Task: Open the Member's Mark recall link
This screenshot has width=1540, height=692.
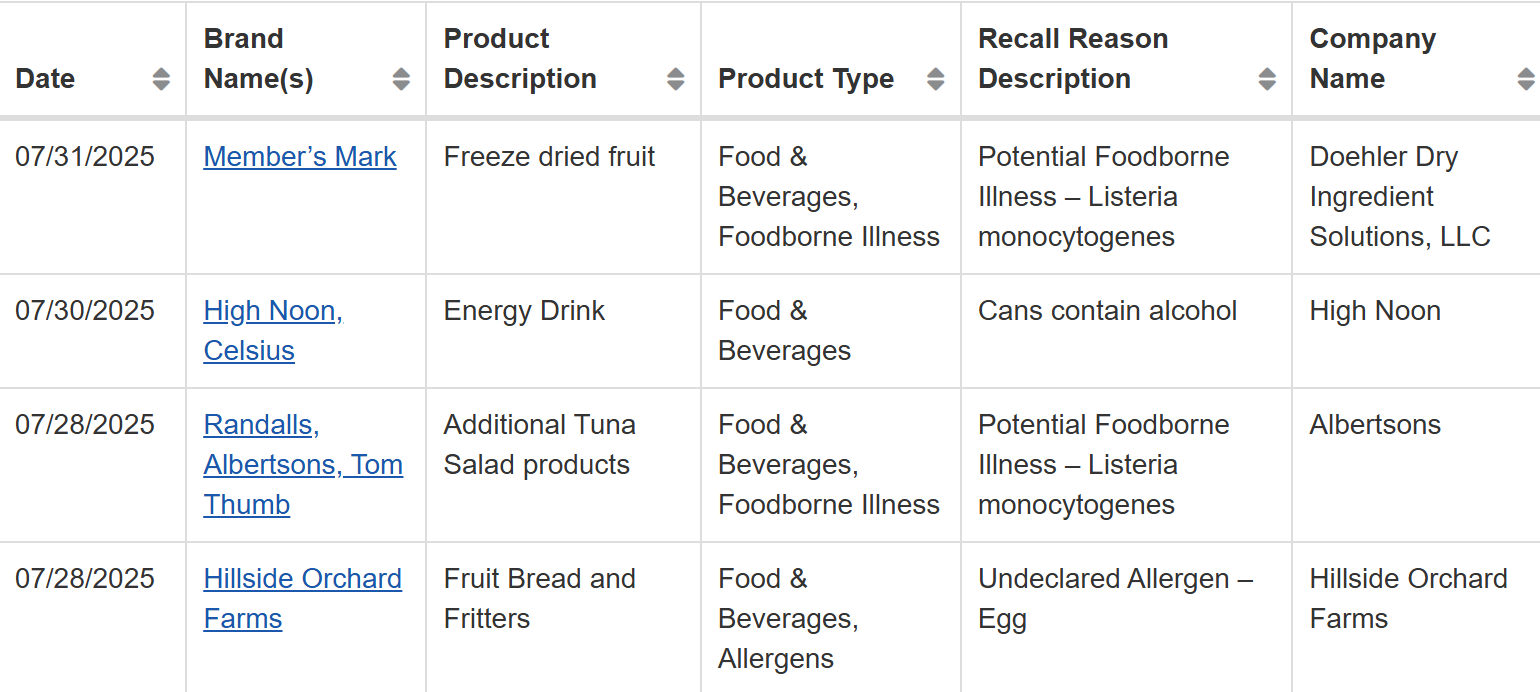Action: tap(300, 157)
